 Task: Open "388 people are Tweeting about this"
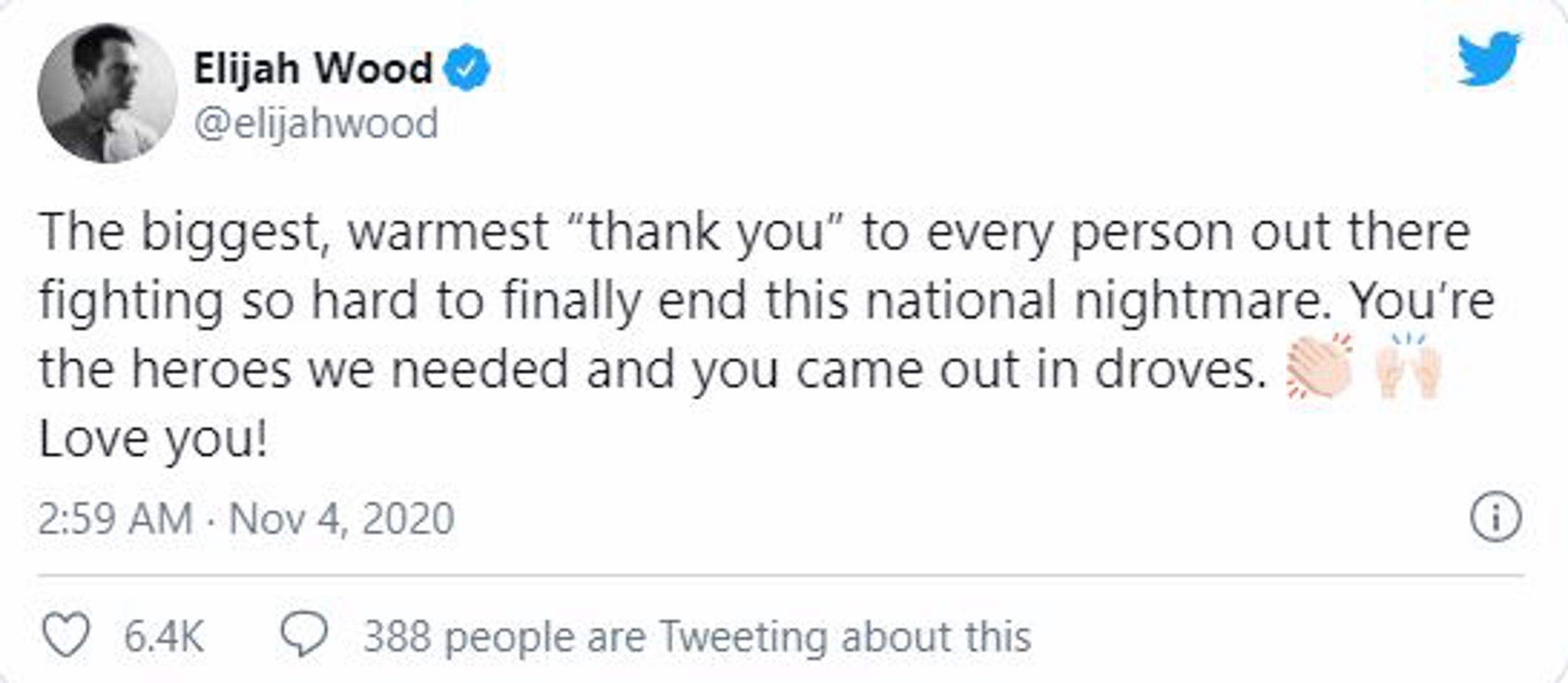click(x=697, y=636)
